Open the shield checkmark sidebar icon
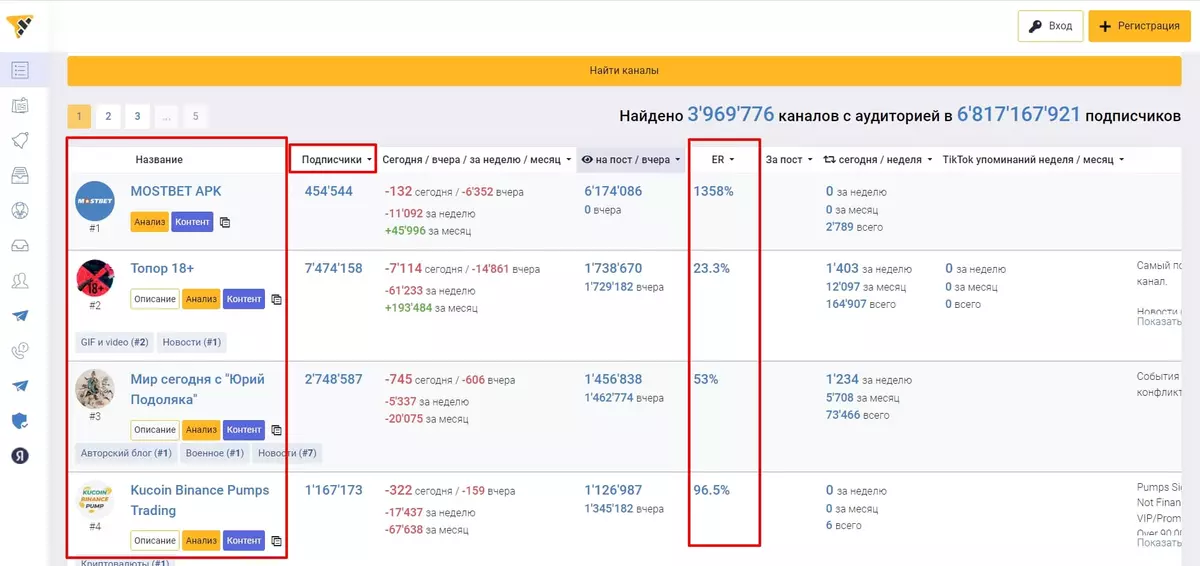The image size is (1200, 566). coord(20,421)
